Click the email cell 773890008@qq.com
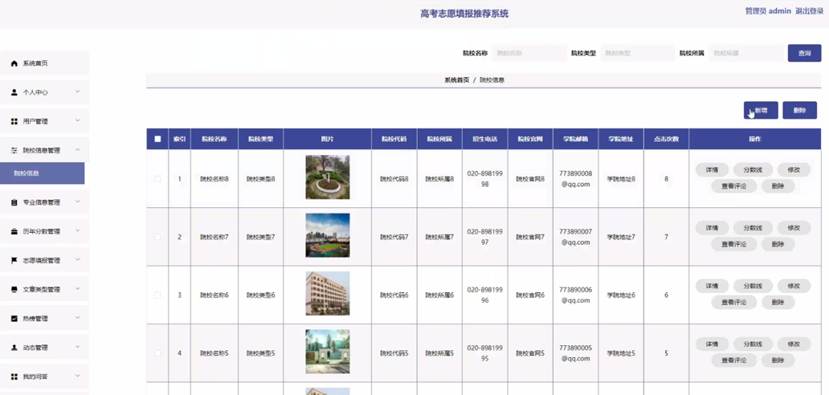This screenshot has width=829, height=395. pos(576,179)
